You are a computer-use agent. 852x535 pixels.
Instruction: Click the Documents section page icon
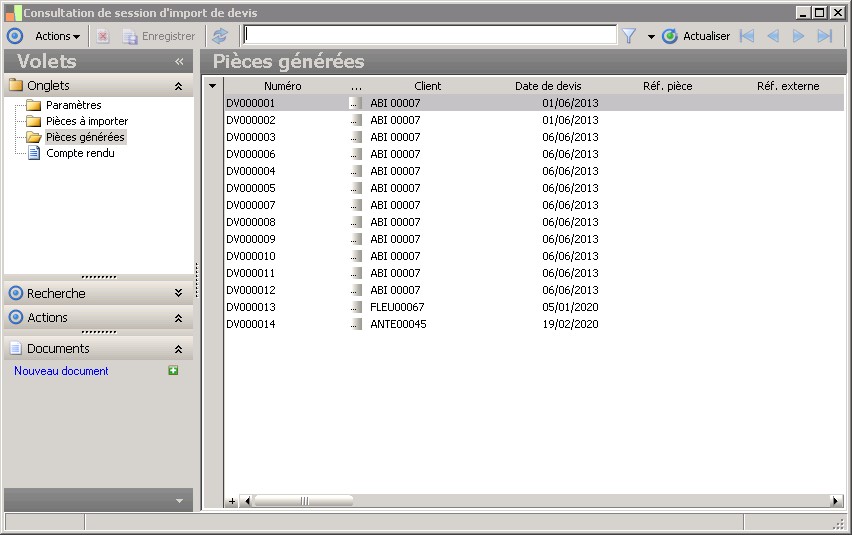point(16,349)
